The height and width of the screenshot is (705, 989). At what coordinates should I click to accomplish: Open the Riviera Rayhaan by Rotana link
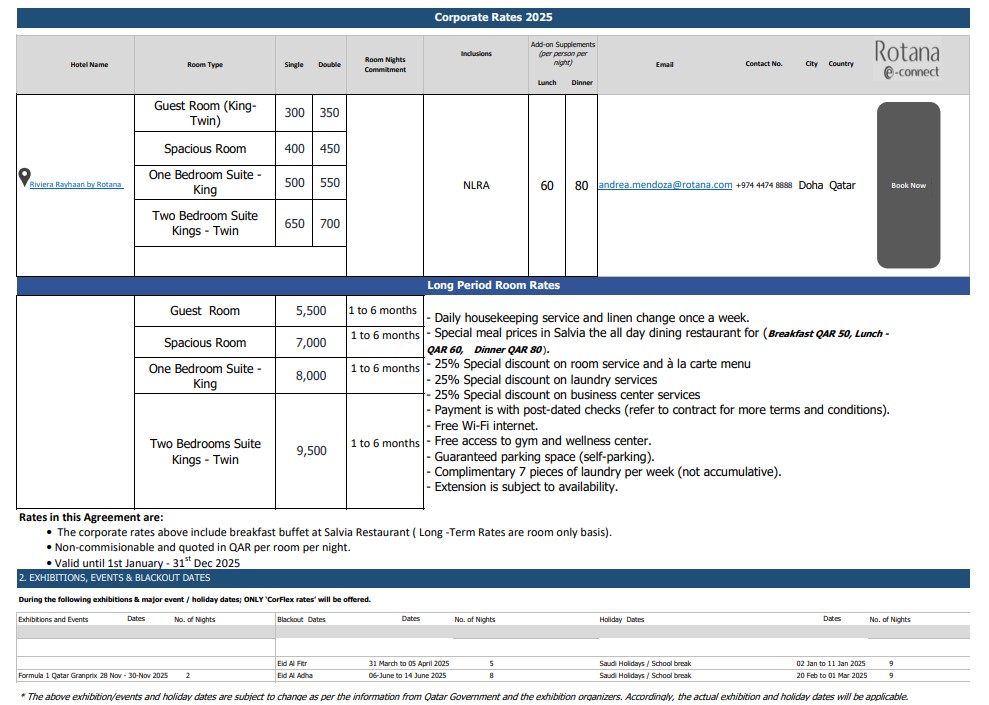coord(76,185)
